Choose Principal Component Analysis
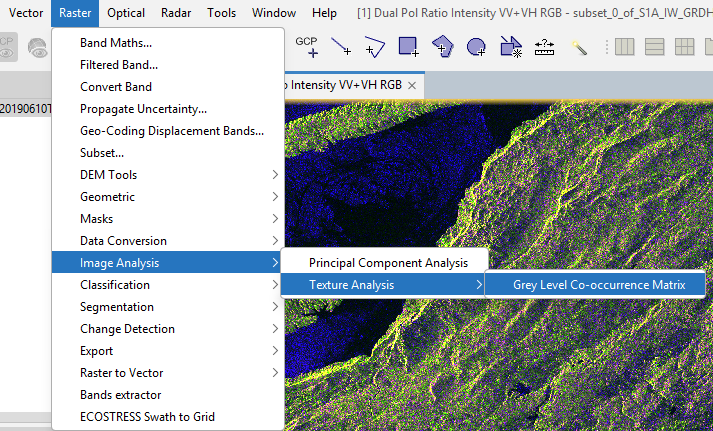The width and height of the screenshot is (713, 431). 388,263
